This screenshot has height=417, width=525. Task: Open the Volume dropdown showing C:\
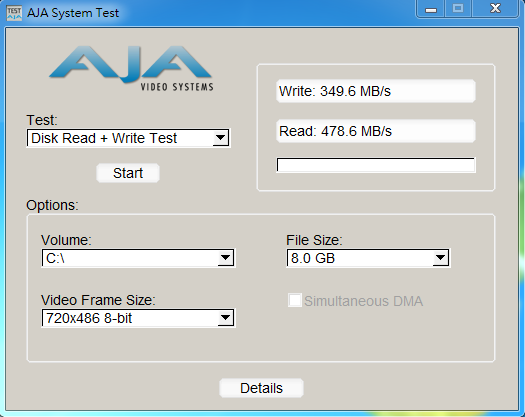[138, 258]
